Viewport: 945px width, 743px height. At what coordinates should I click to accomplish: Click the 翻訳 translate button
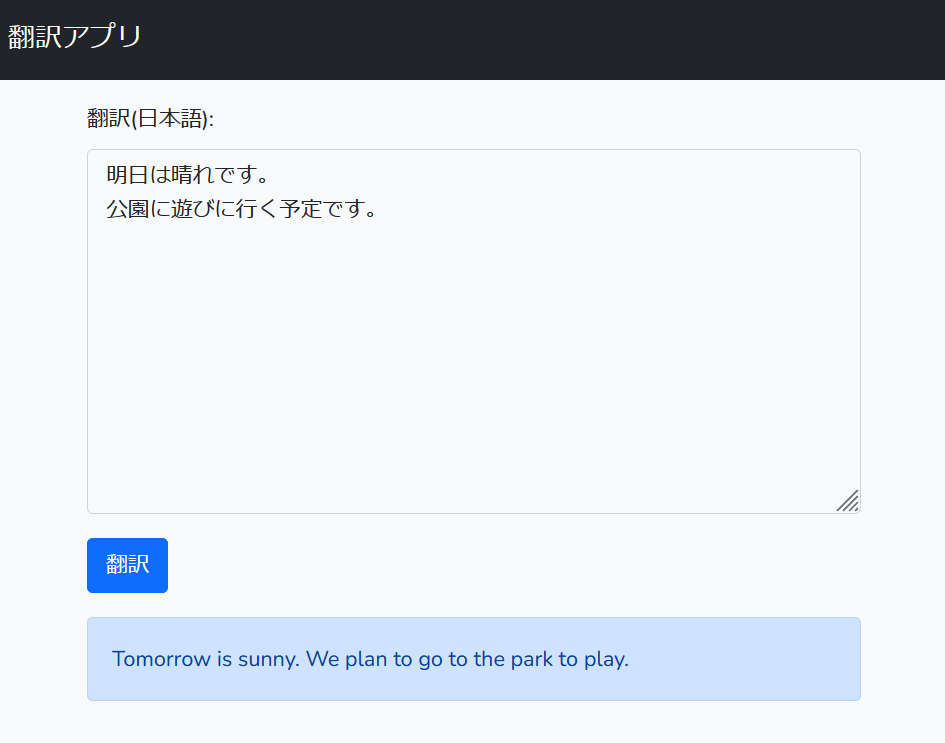click(127, 565)
